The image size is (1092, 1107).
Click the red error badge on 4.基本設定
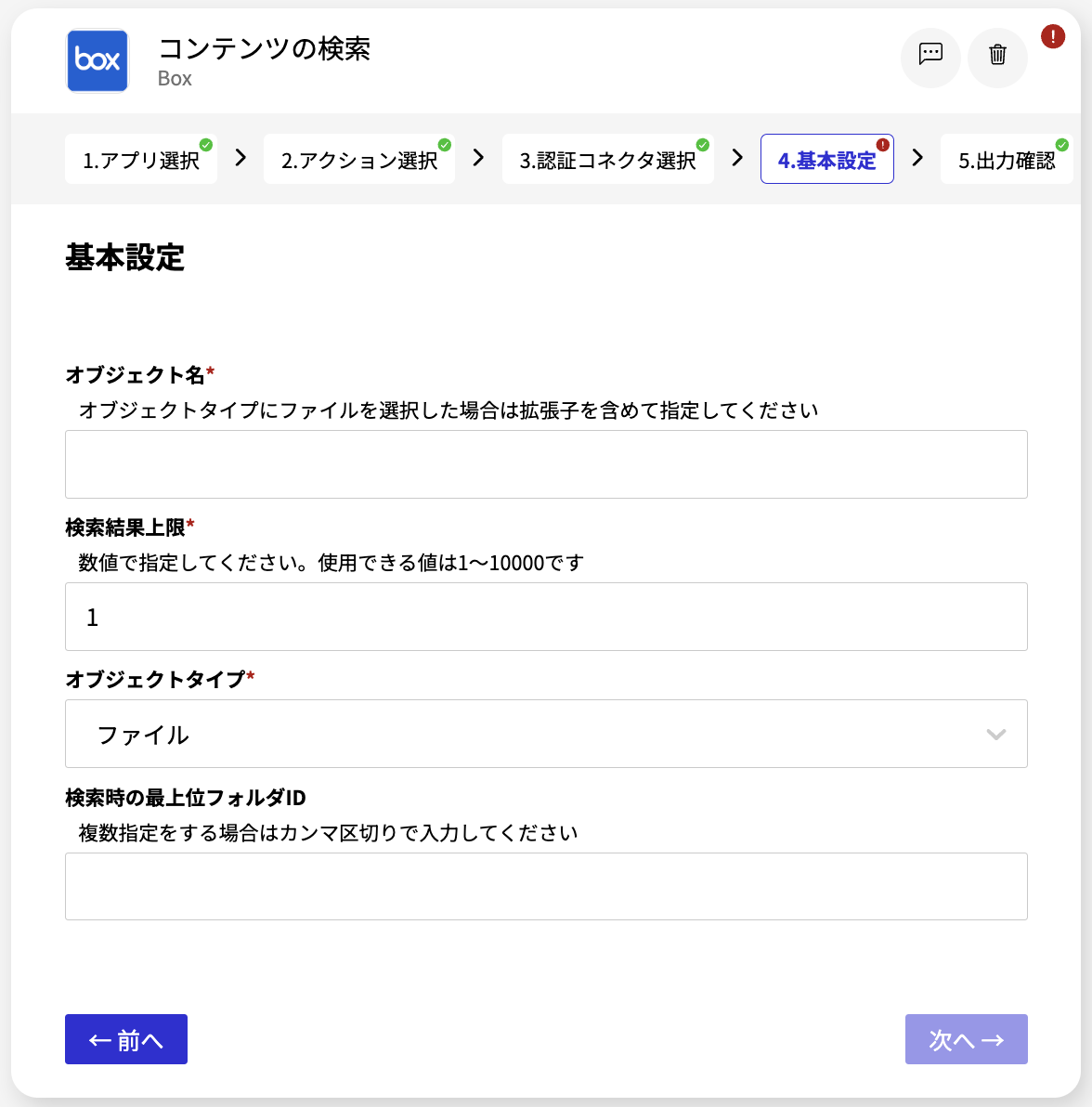[883, 145]
